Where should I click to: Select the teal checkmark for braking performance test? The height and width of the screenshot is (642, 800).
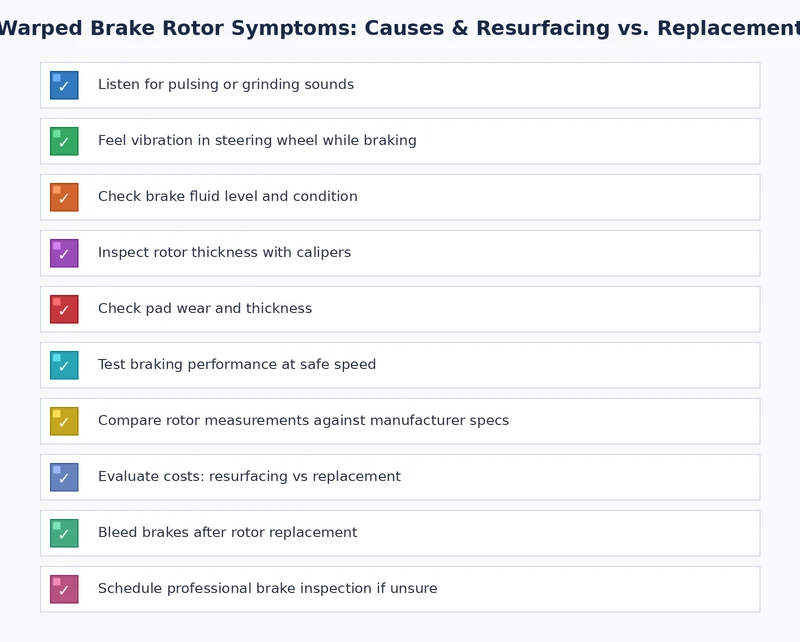tap(64, 365)
